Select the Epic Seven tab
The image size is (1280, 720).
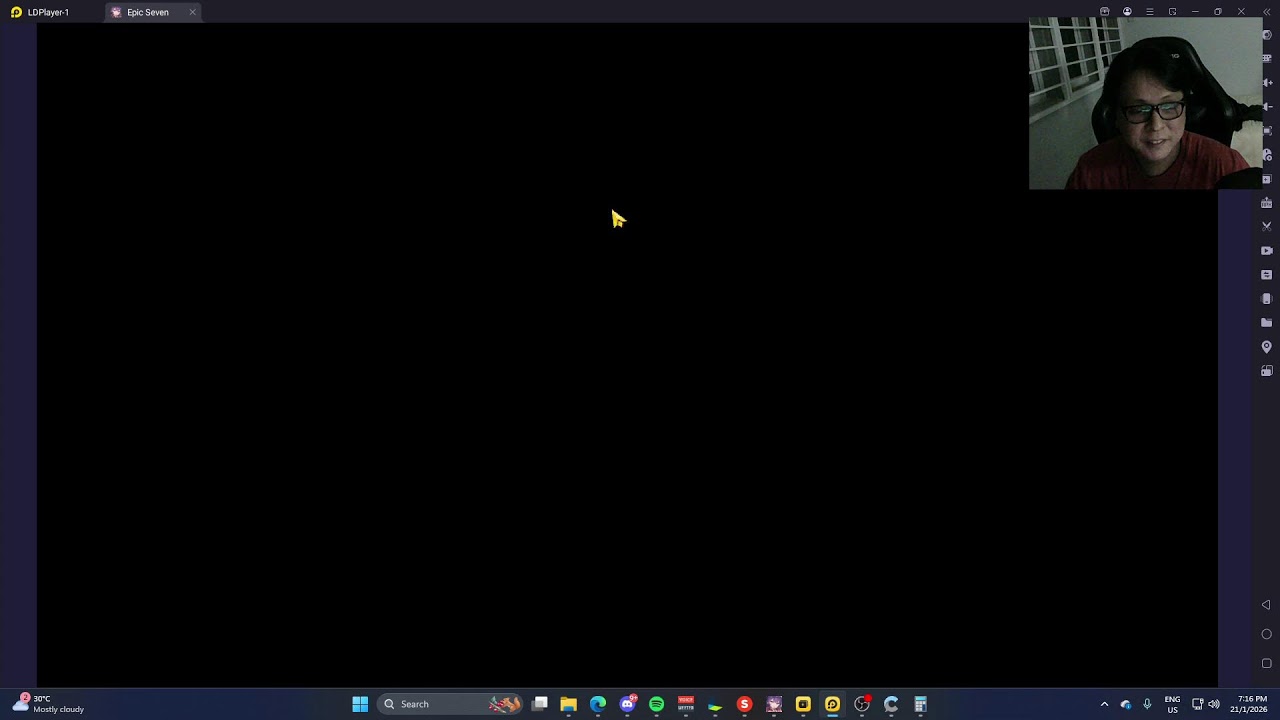(147, 12)
